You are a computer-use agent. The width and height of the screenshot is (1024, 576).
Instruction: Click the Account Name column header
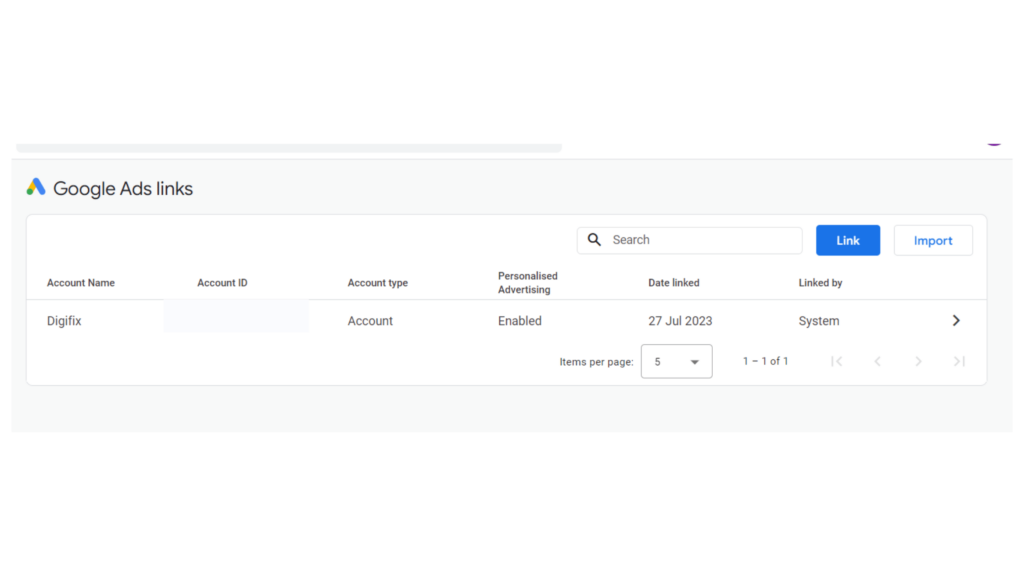tap(81, 283)
